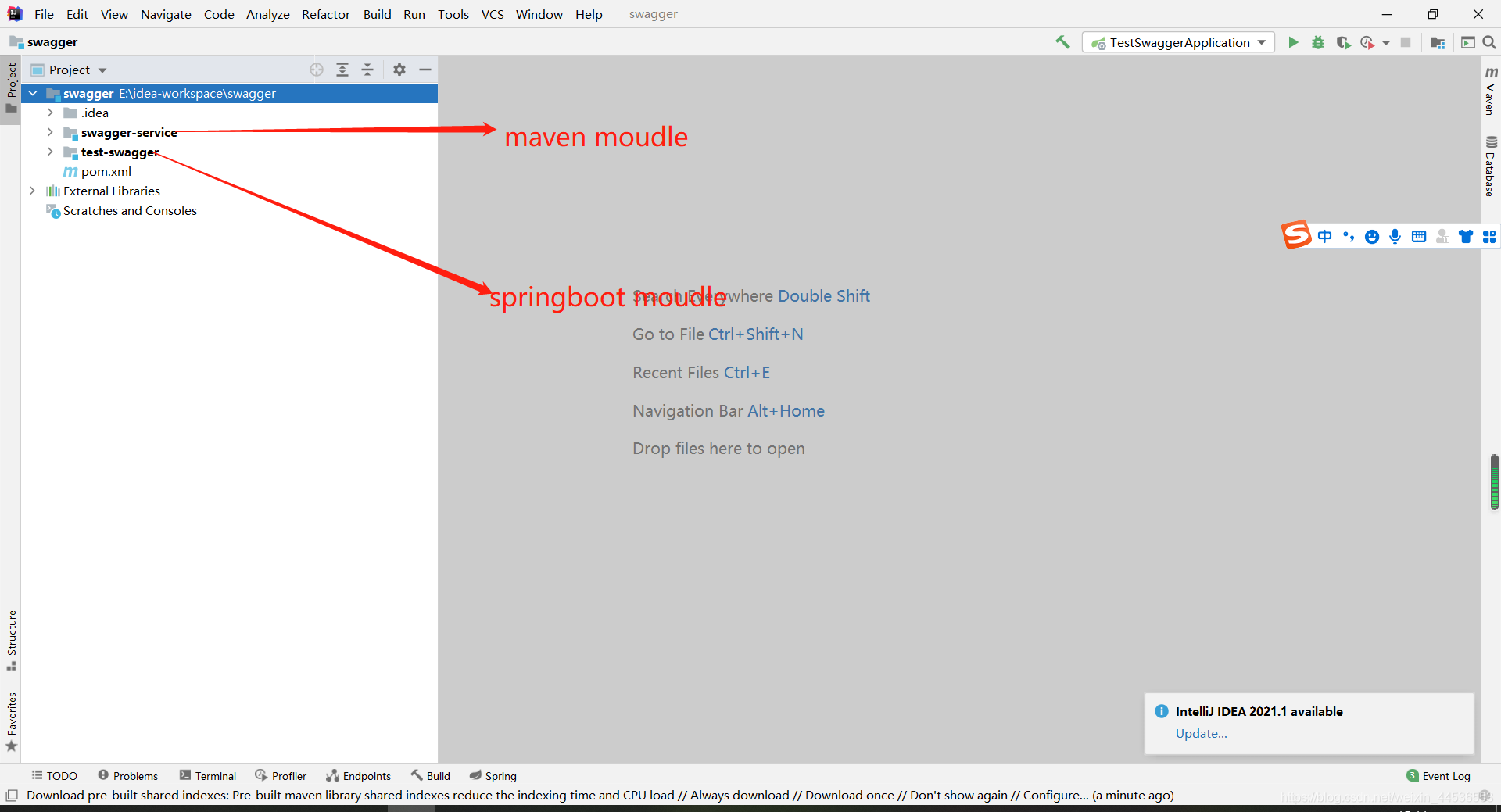Start debugging with the bug icon
1501x812 pixels.
click(1318, 42)
